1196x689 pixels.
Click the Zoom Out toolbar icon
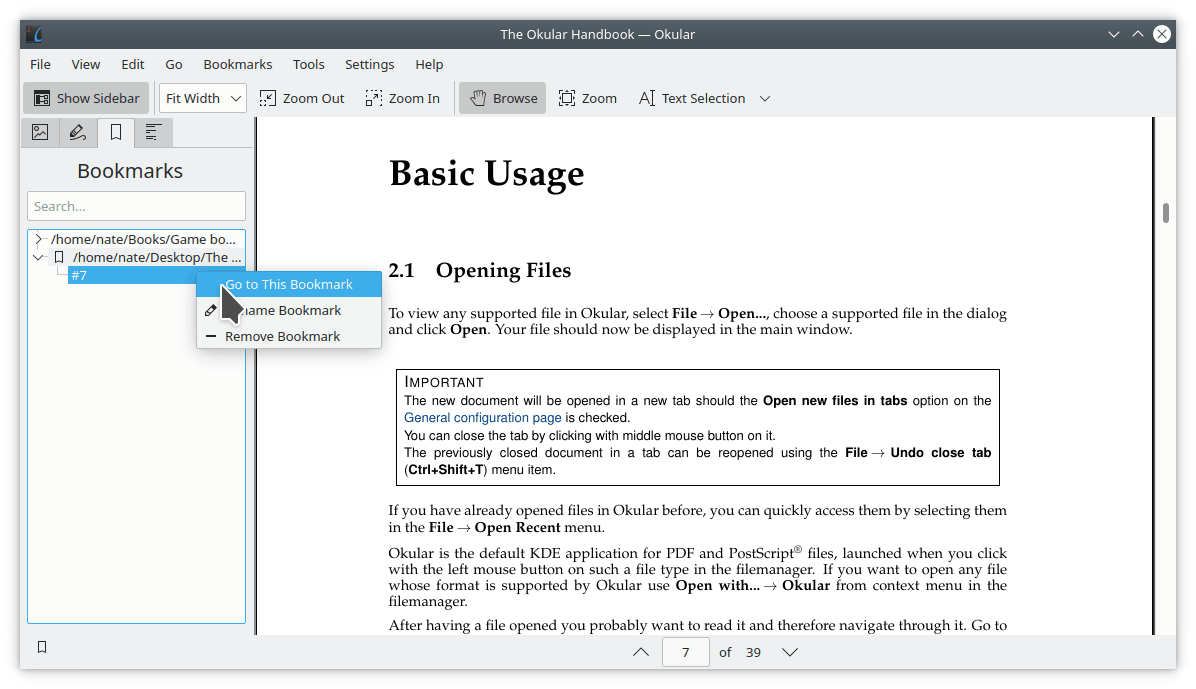tap(302, 98)
